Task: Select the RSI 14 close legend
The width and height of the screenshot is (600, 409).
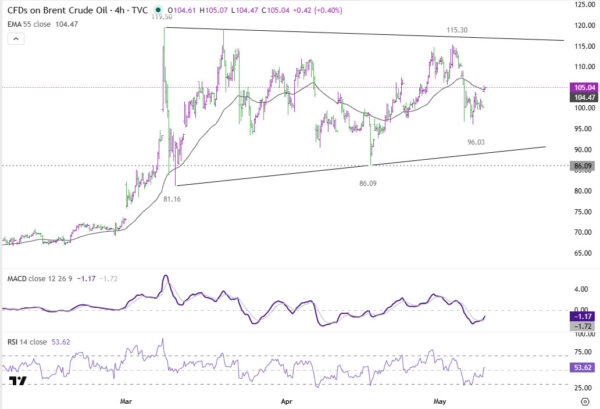Action: click(x=27, y=342)
